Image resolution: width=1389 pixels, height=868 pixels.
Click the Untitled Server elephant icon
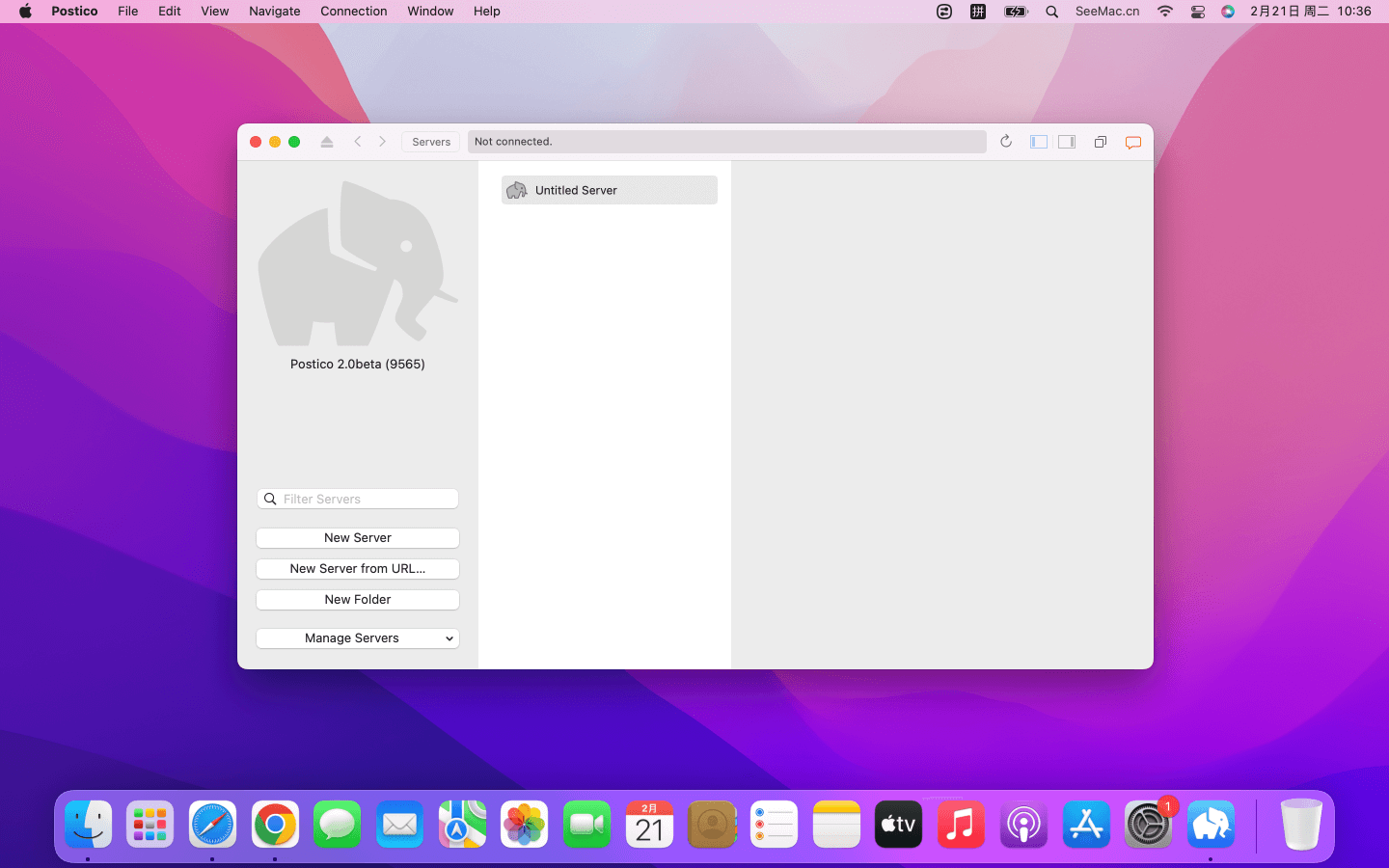point(517,190)
